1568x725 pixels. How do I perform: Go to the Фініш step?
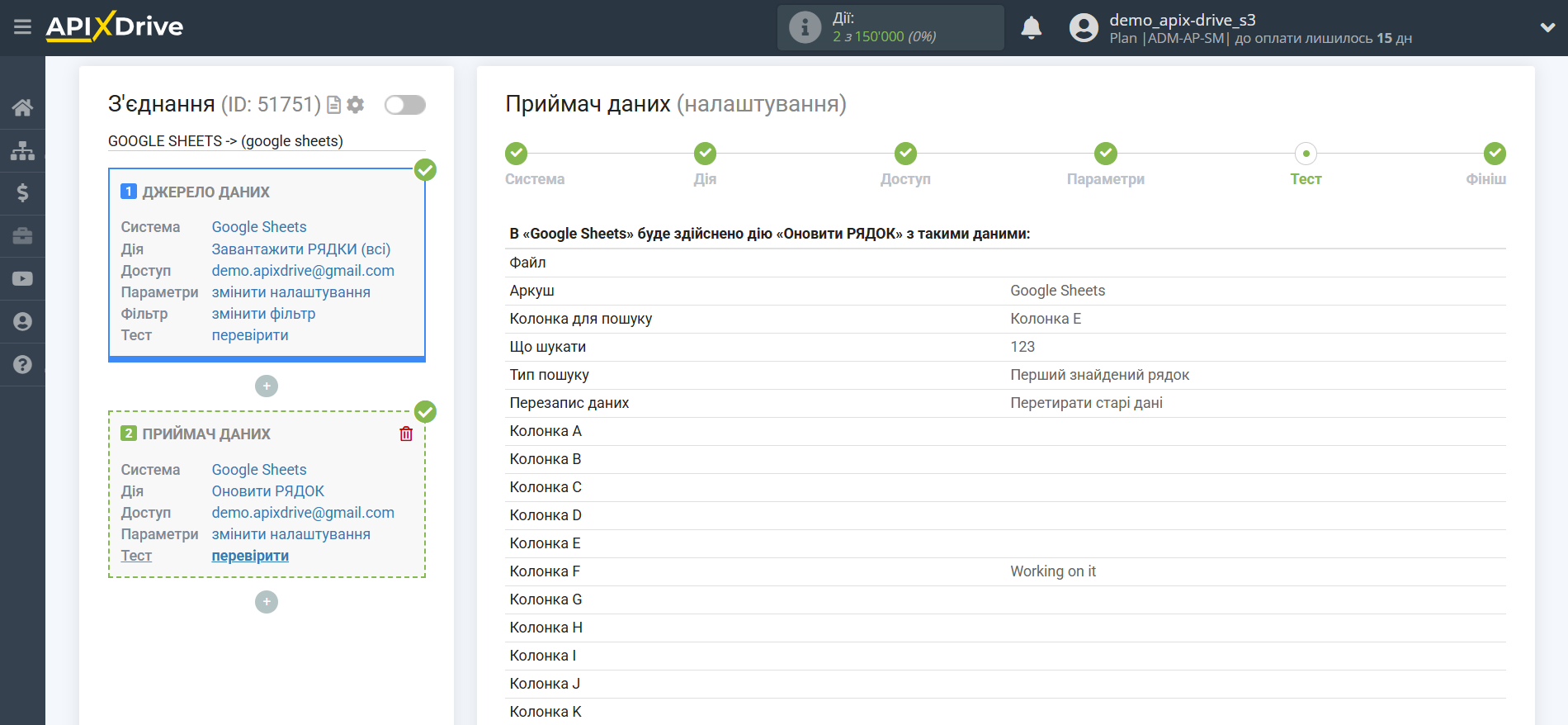pyautogui.click(x=1495, y=154)
